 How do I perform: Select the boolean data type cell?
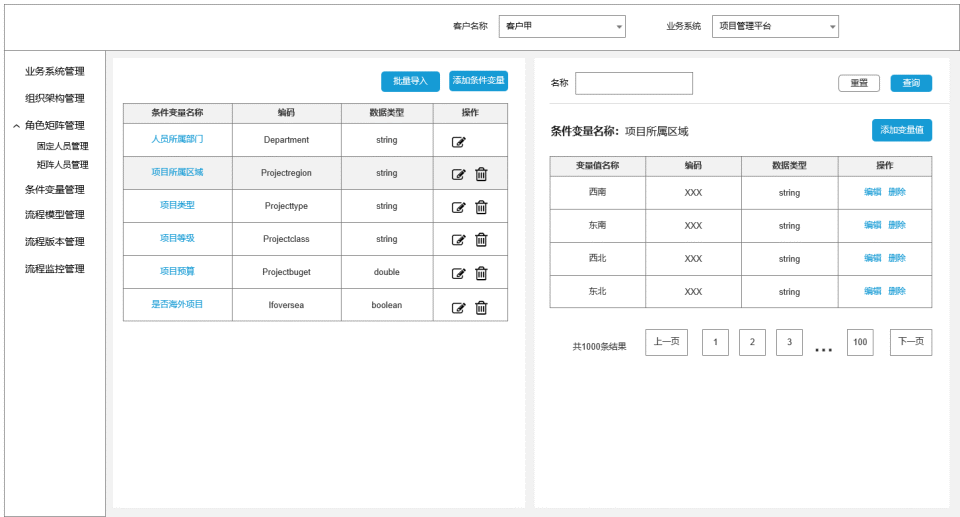[387, 305]
